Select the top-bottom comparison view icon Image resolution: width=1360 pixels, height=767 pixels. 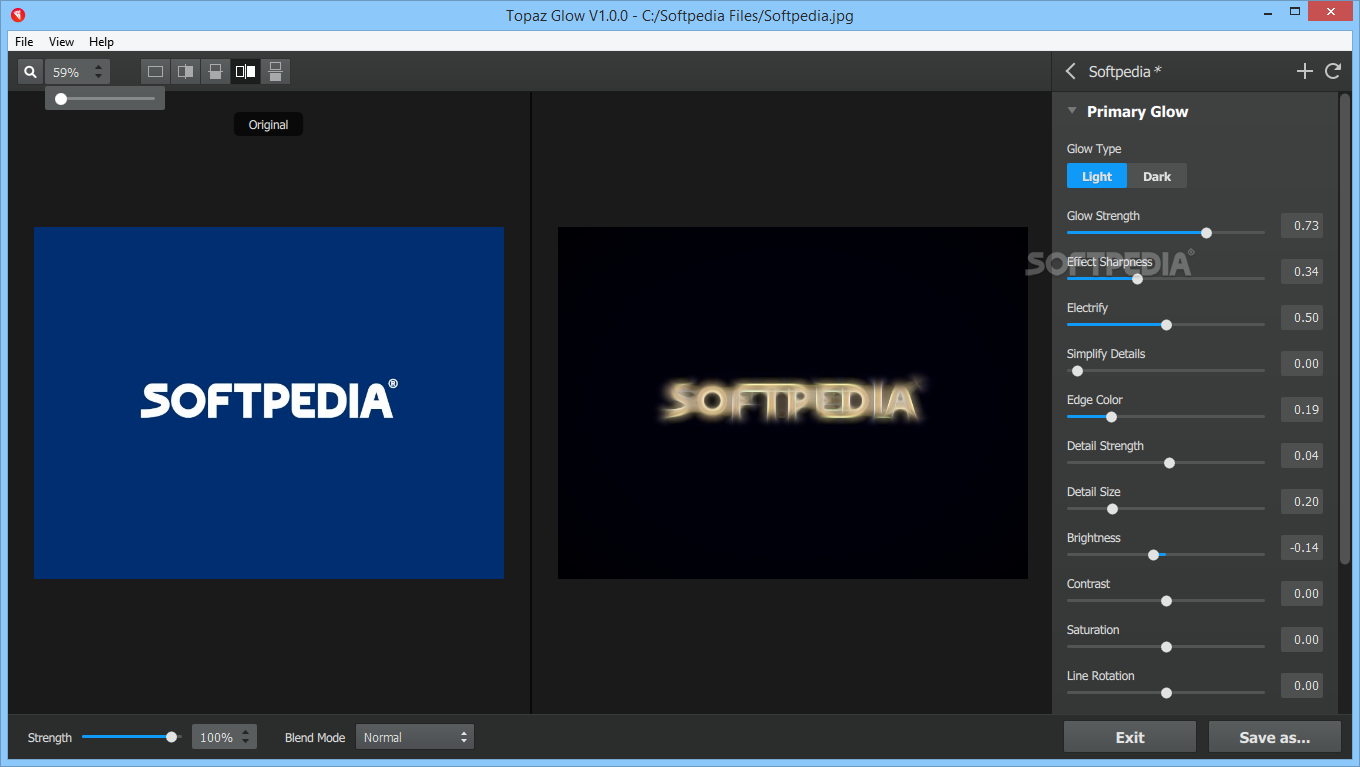(x=275, y=72)
